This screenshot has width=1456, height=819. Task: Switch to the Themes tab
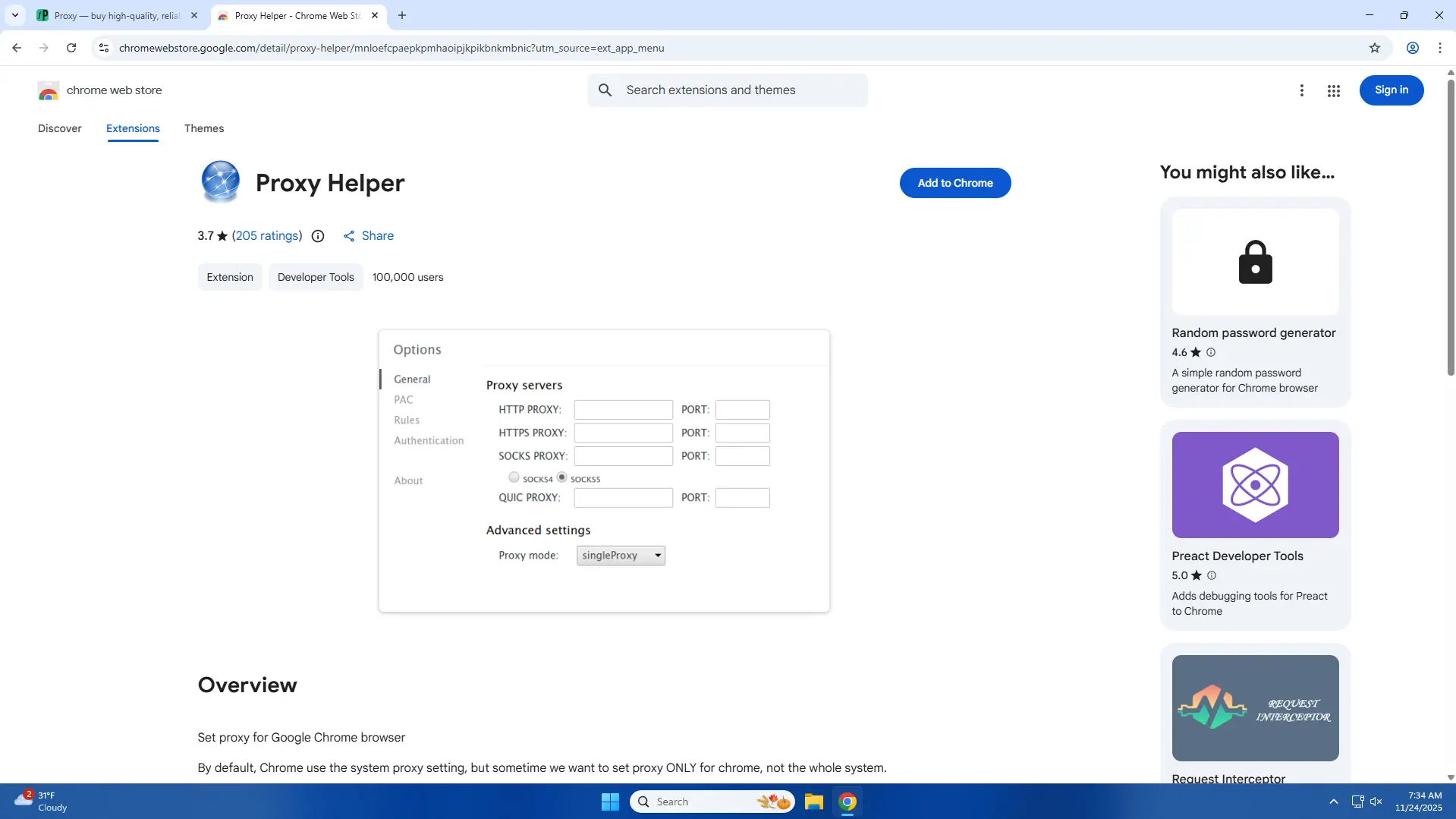pos(204,128)
